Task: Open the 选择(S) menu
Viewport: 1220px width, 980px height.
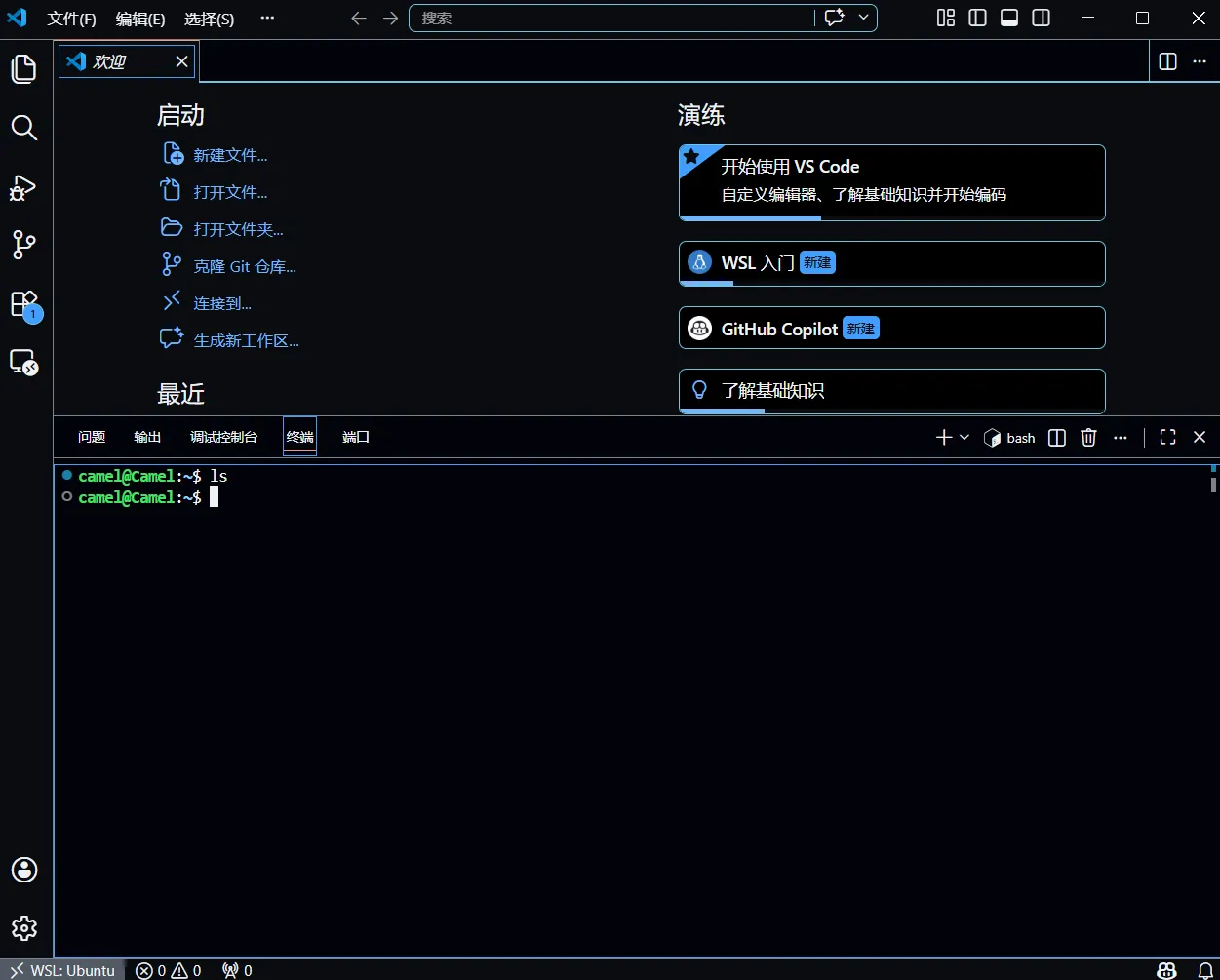Action: coord(210,19)
